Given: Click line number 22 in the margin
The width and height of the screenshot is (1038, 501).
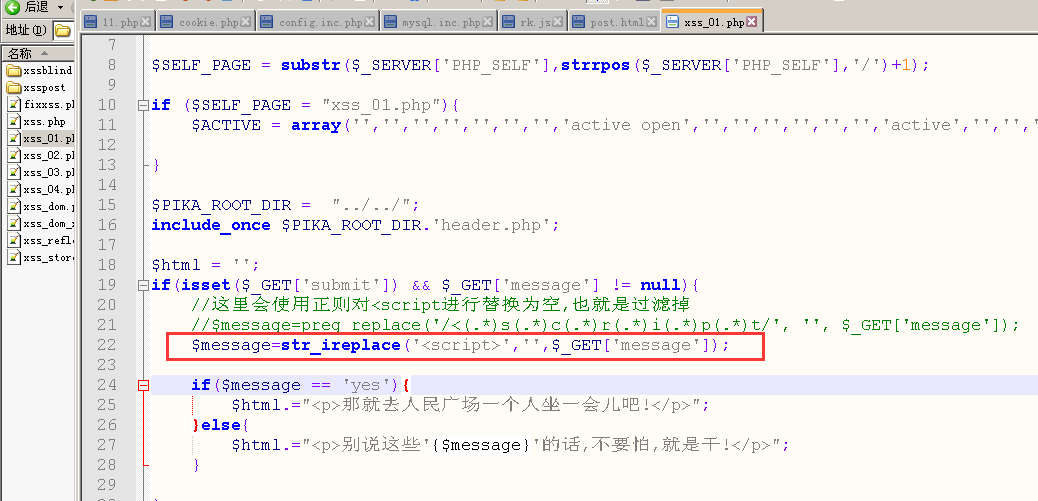Looking at the screenshot, I should coord(107,345).
